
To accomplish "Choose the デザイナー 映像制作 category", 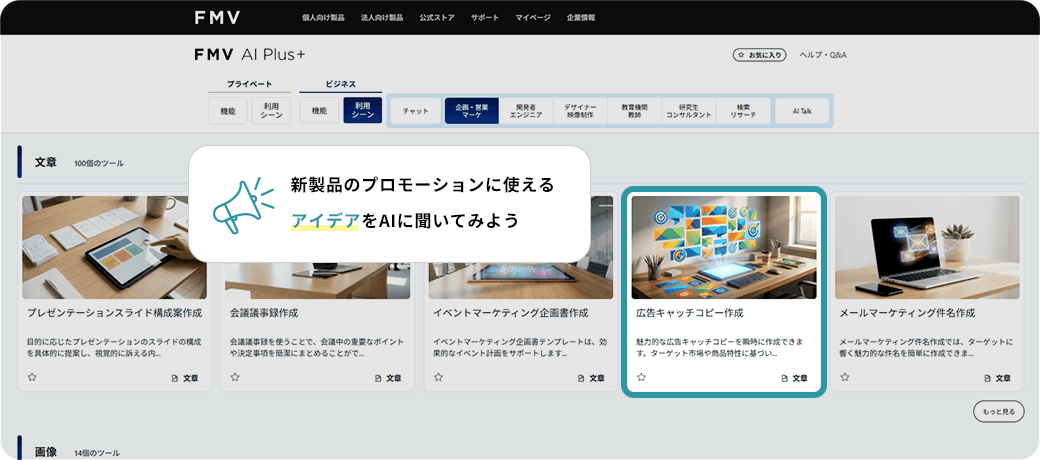I will [580, 111].
